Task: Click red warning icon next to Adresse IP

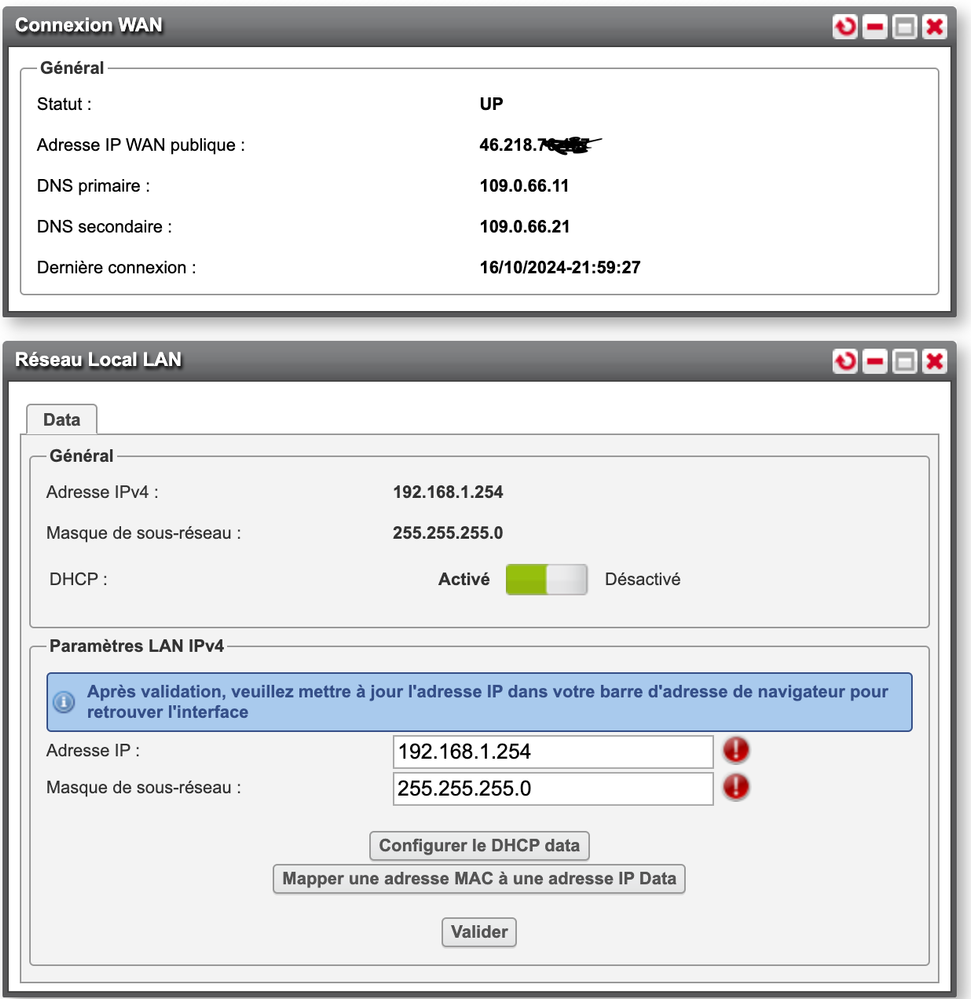Action: [x=736, y=750]
